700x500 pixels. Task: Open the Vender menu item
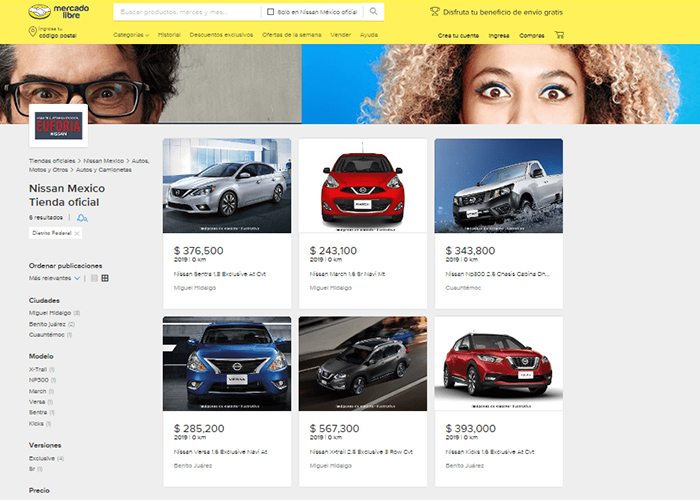click(x=341, y=35)
